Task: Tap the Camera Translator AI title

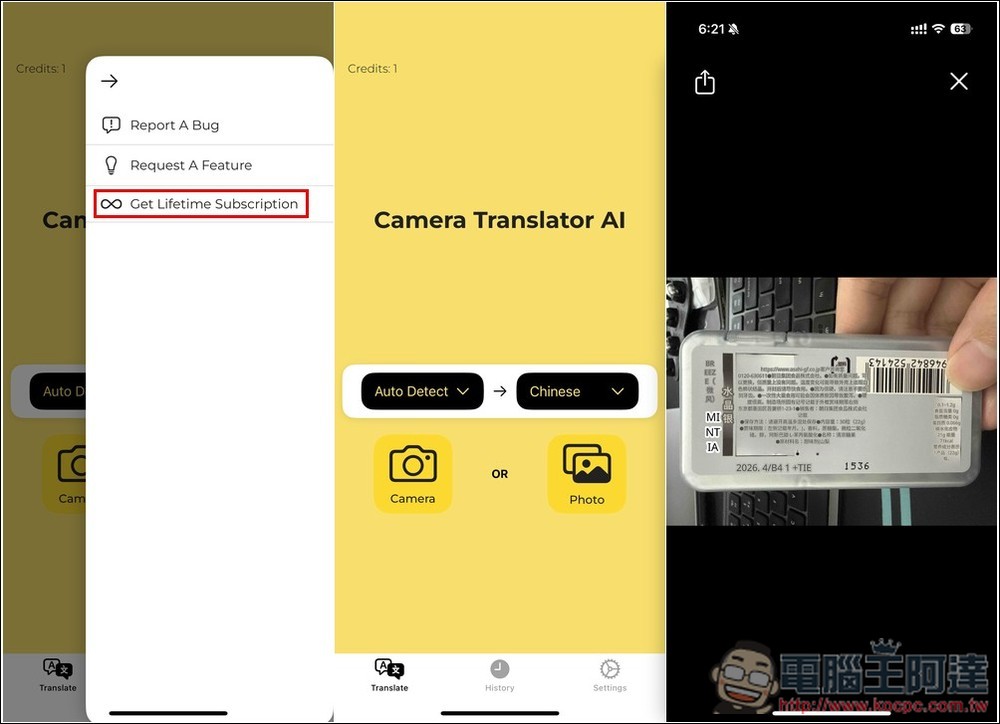Action: [499, 220]
